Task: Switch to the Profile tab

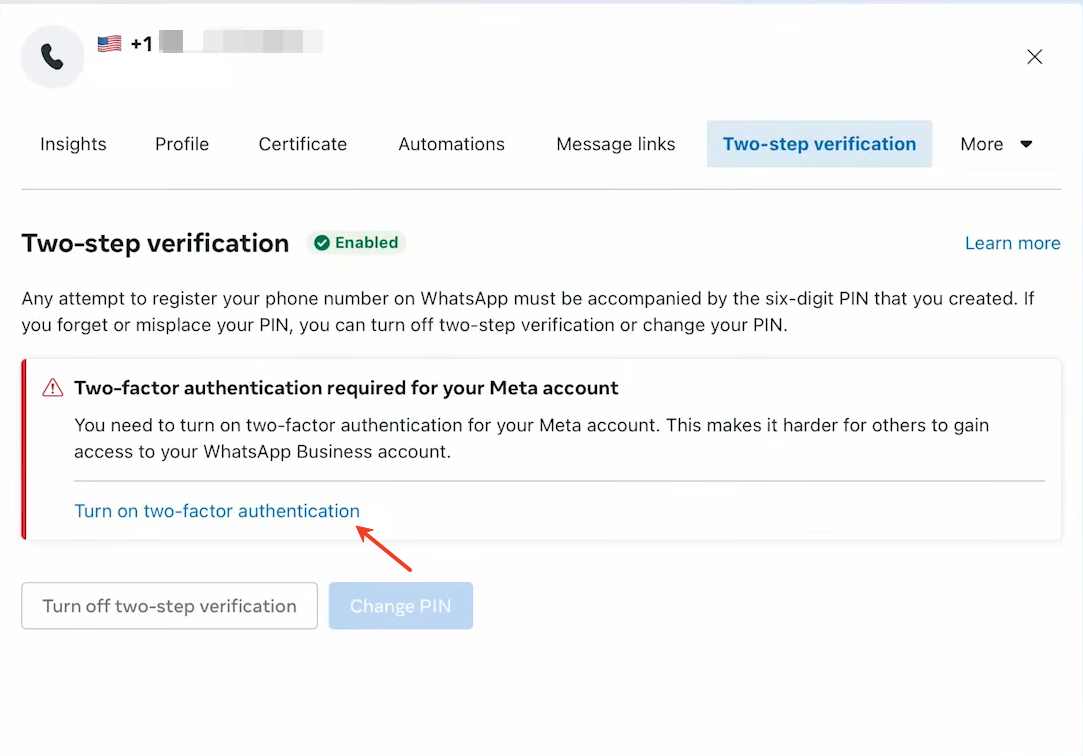Action: coord(182,144)
